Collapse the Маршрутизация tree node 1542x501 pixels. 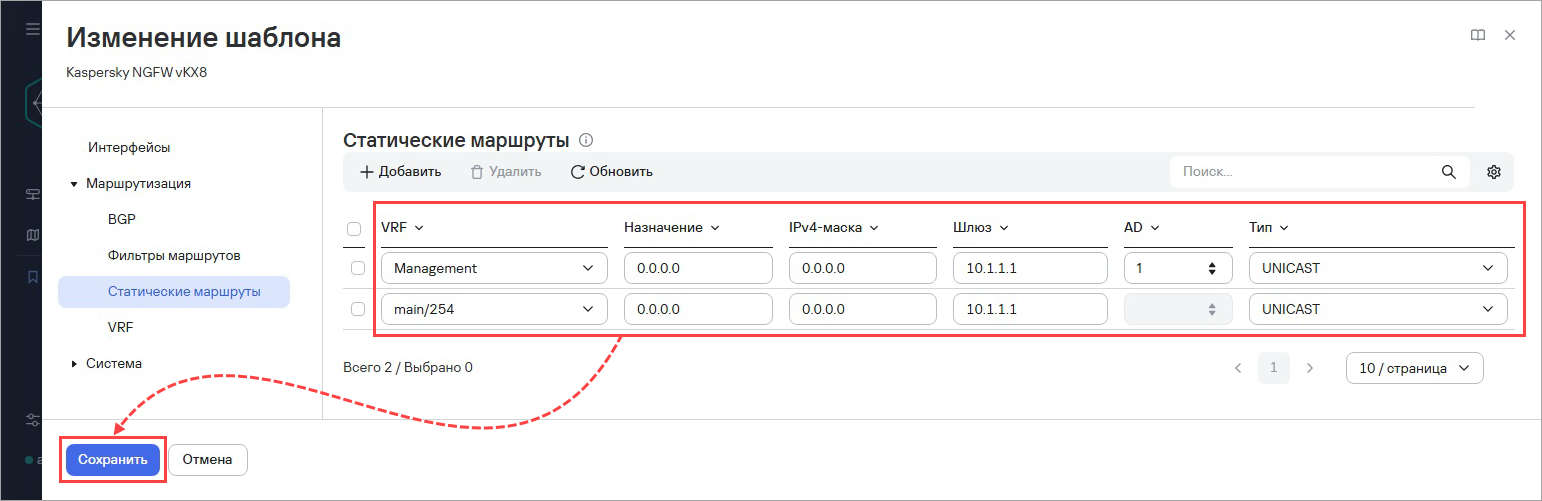[73, 184]
